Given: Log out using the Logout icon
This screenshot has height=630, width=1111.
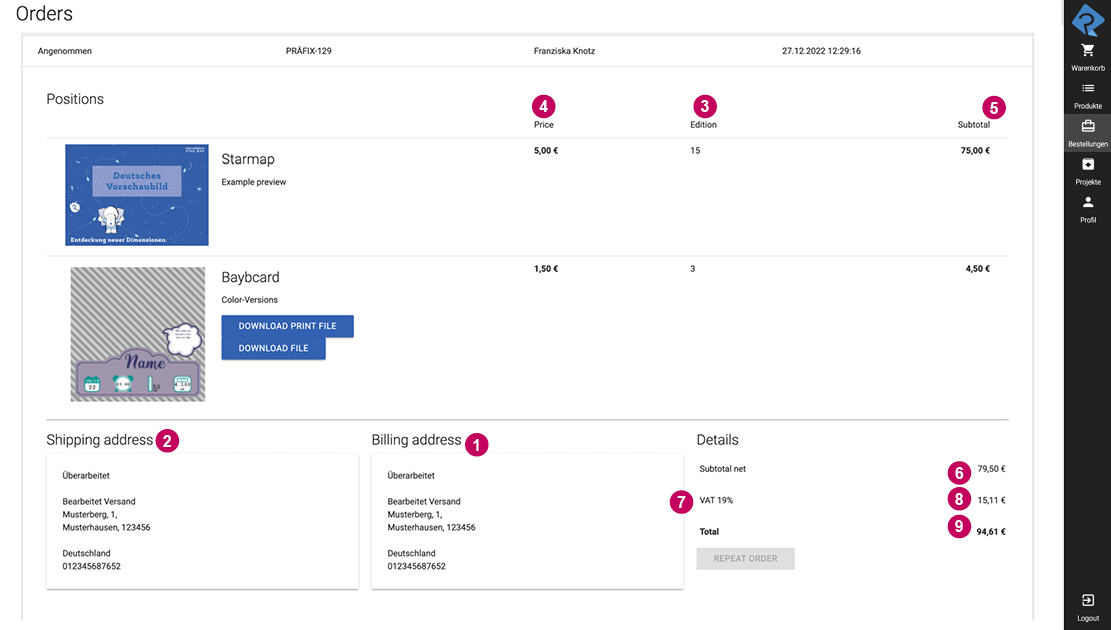Looking at the screenshot, I should pos(1087,603).
